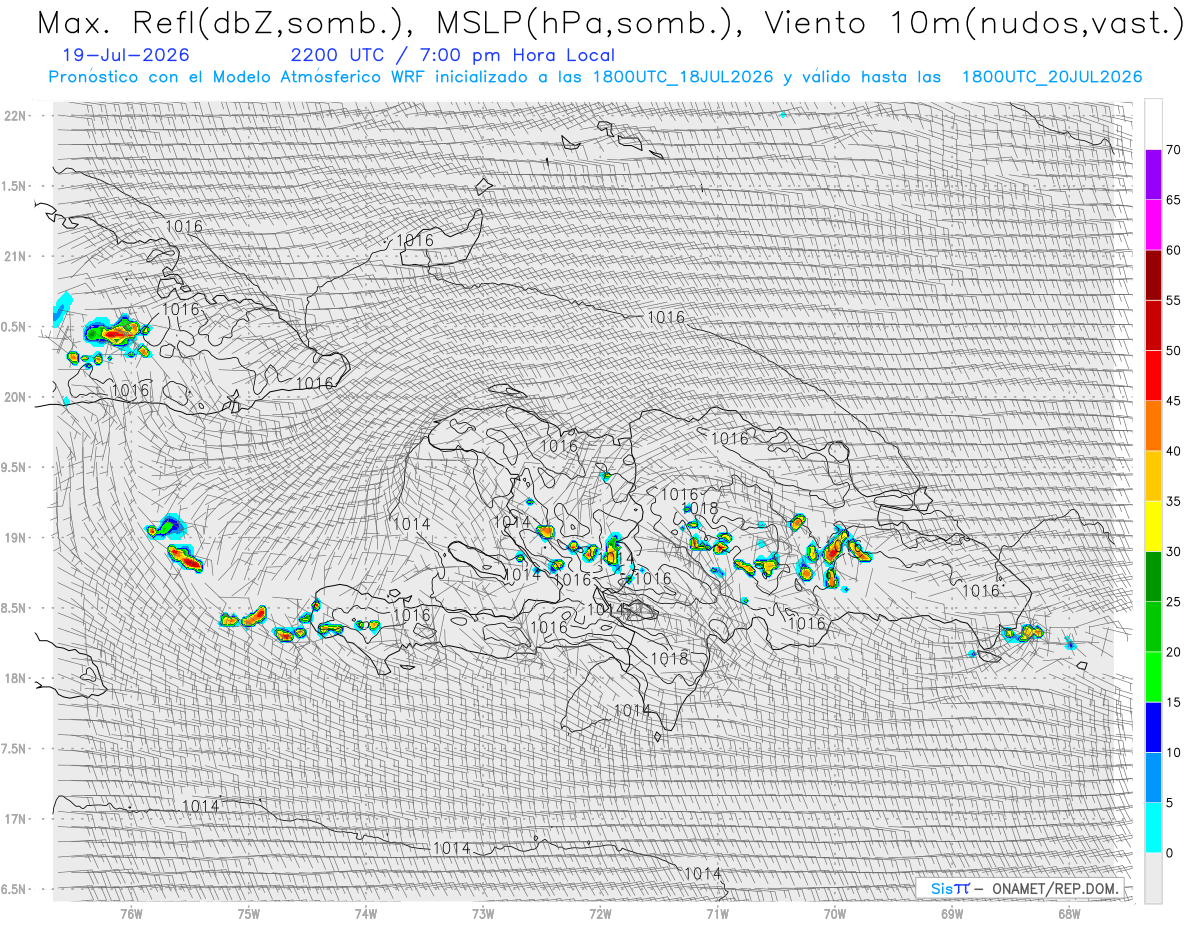Click the '75W' longitude axis label
The image size is (1200, 927).
[248, 914]
